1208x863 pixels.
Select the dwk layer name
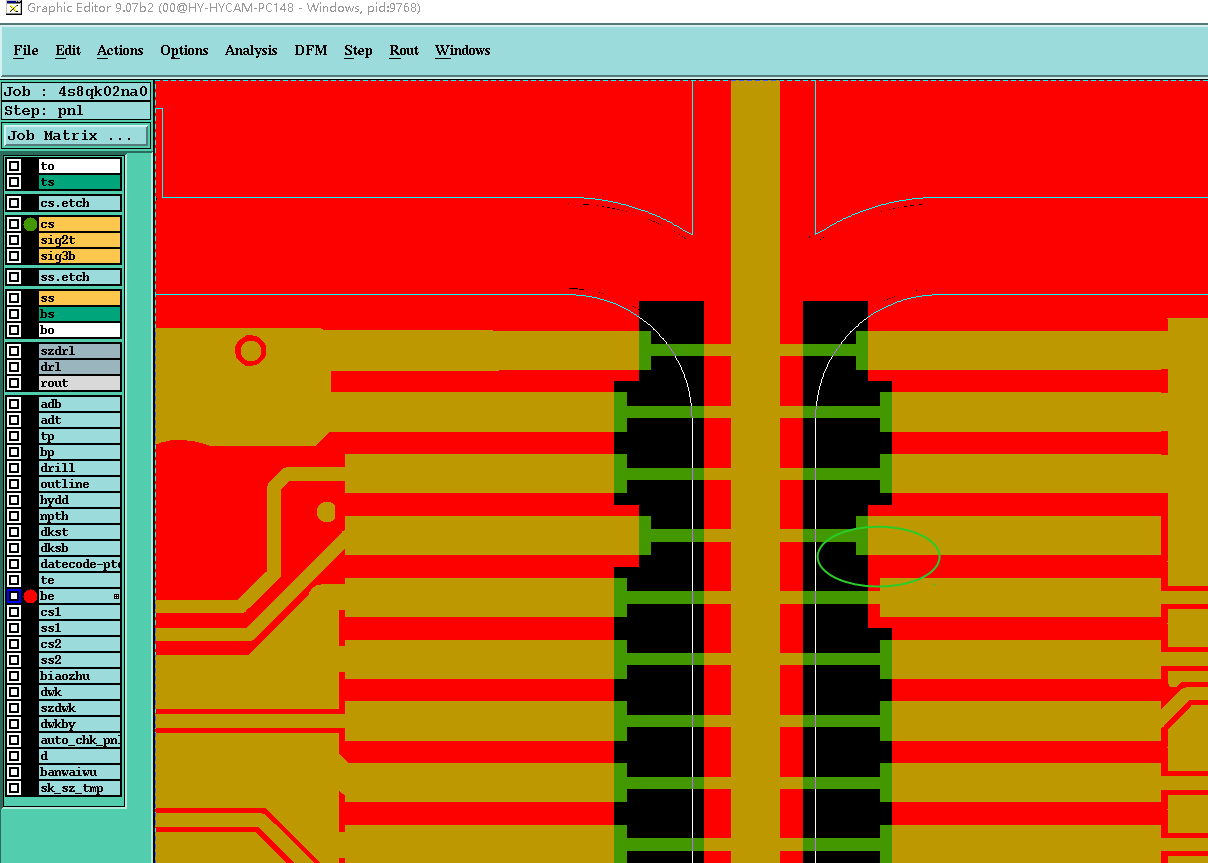point(79,692)
